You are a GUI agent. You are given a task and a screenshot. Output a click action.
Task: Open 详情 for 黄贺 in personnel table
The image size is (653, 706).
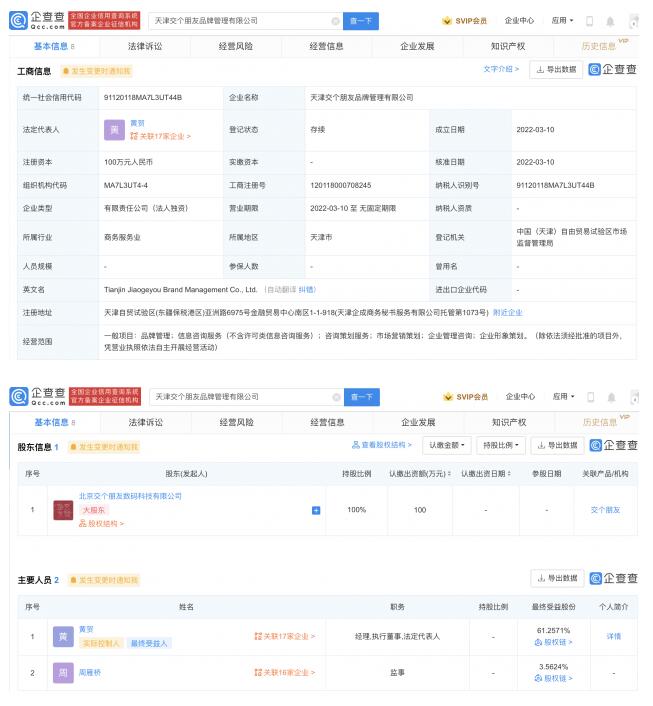point(613,636)
